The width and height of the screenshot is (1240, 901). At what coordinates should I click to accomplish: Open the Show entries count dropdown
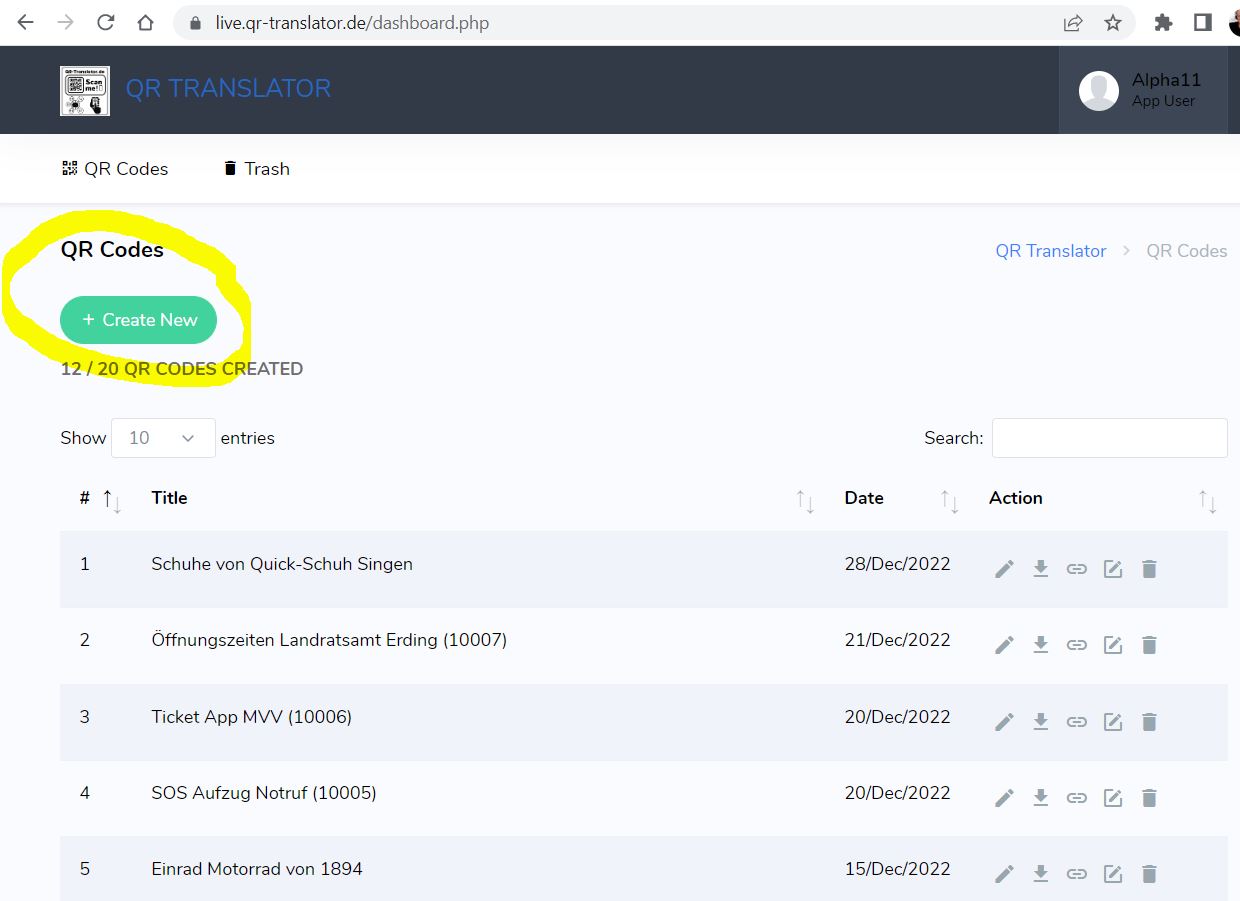click(x=163, y=438)
